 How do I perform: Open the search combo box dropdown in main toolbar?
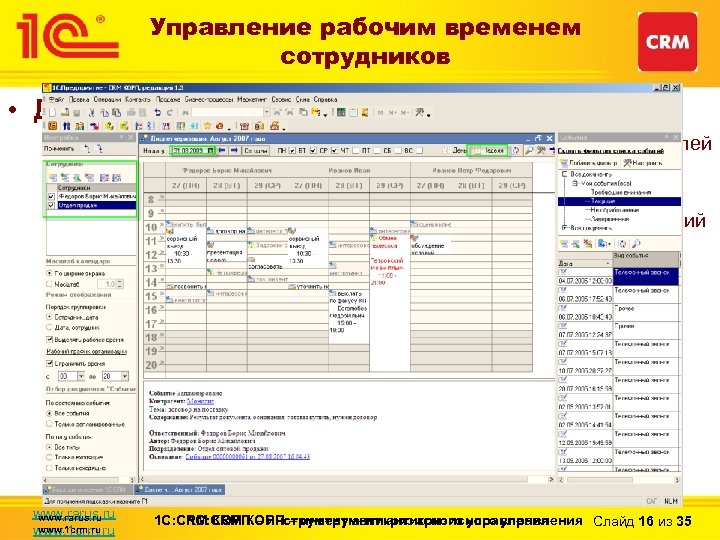(267, 112)
